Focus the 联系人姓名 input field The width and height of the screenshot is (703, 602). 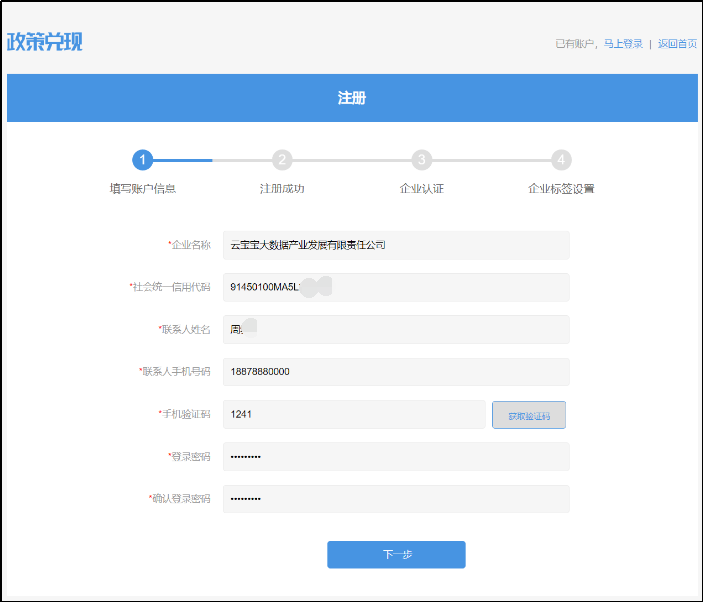(396, 329)
